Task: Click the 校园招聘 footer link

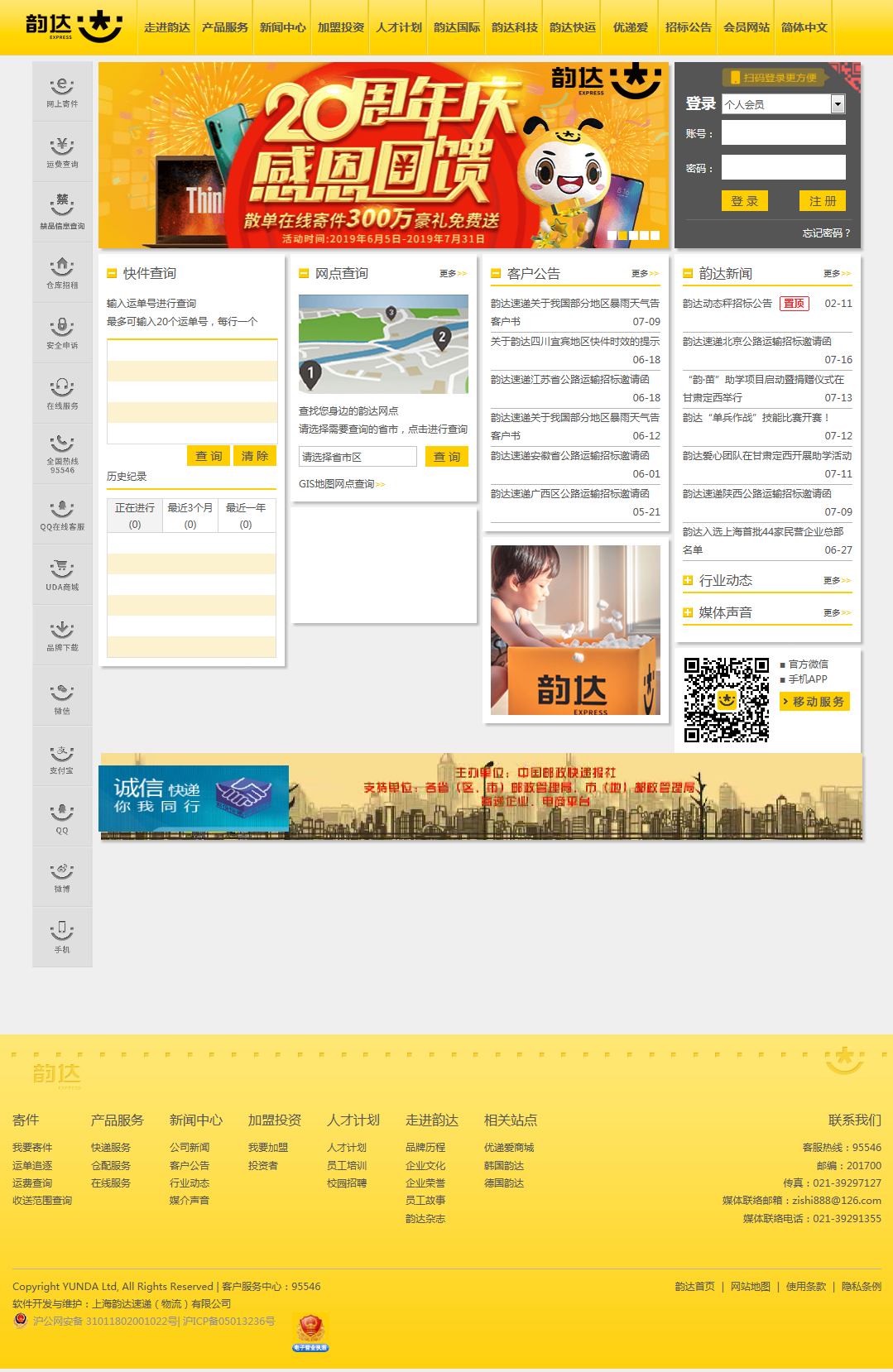Action: 347,1183
